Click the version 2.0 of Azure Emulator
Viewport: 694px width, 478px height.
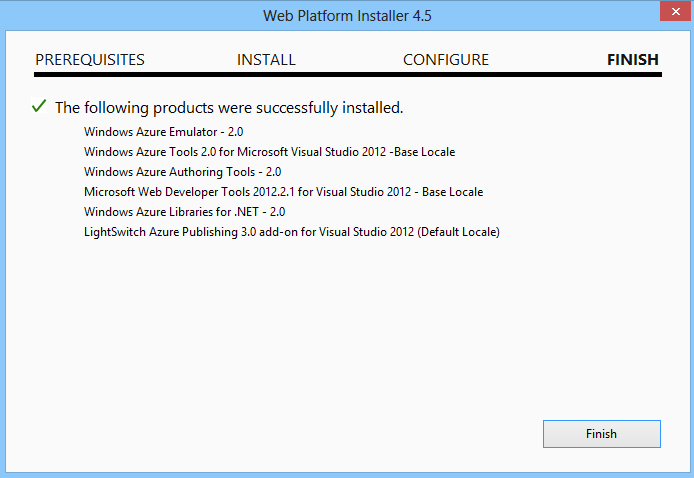(x=235, y=132)
